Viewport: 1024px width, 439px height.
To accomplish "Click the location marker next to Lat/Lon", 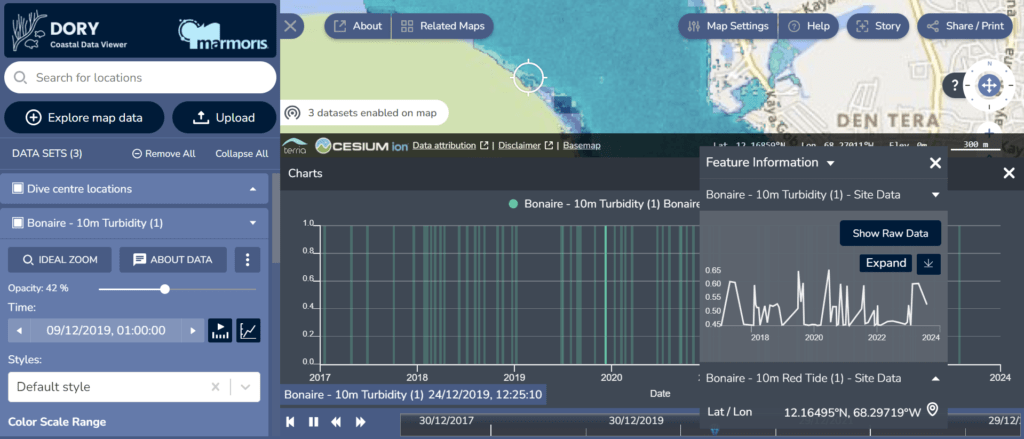I will tap(932, 409).
